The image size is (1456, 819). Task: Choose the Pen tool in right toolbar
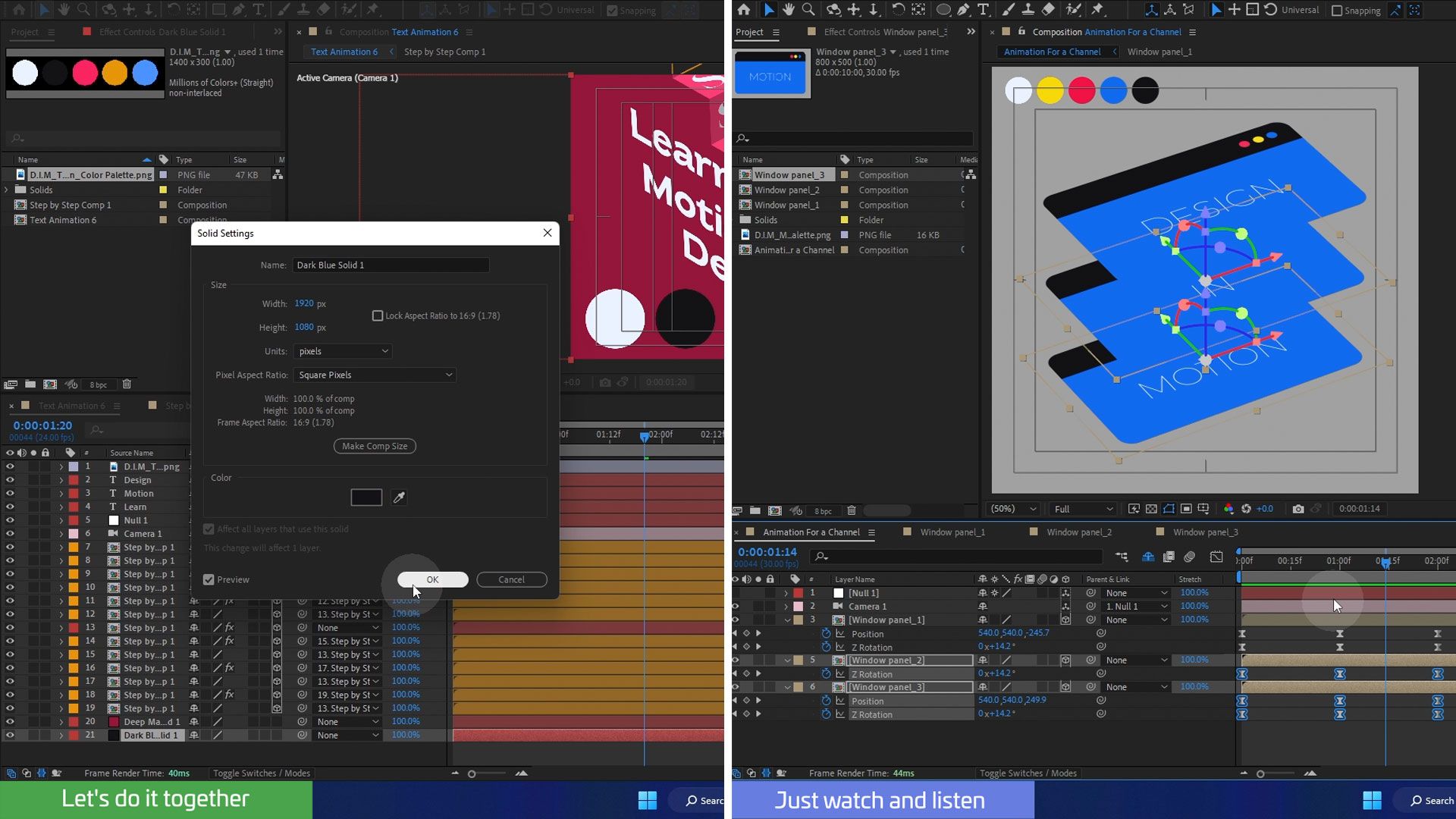click(x=964, y=10)
